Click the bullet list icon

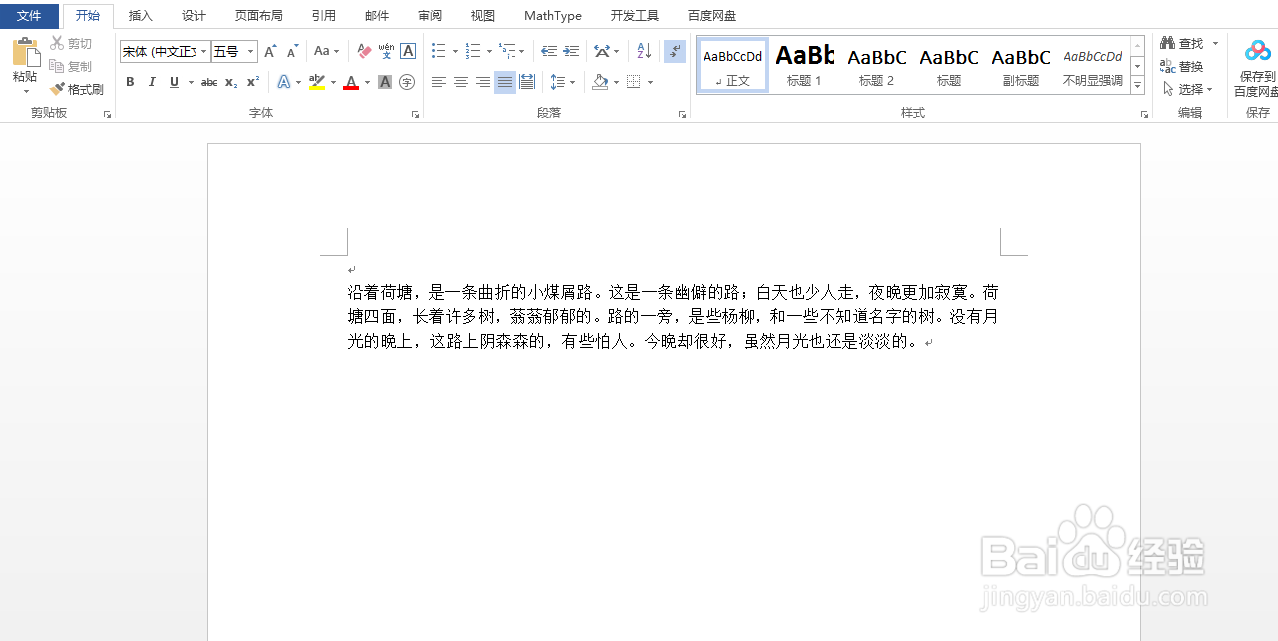click(438, 51)
